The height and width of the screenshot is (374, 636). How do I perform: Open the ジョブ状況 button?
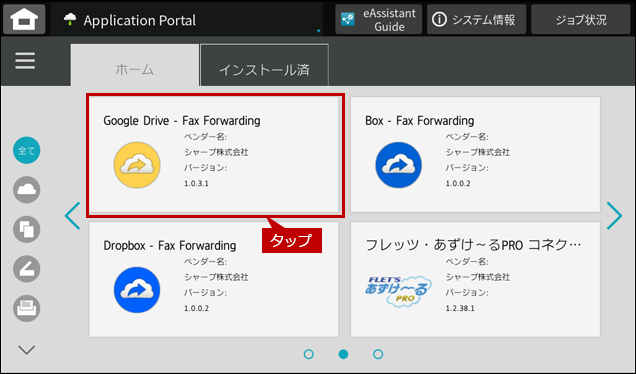click(581, 19)
